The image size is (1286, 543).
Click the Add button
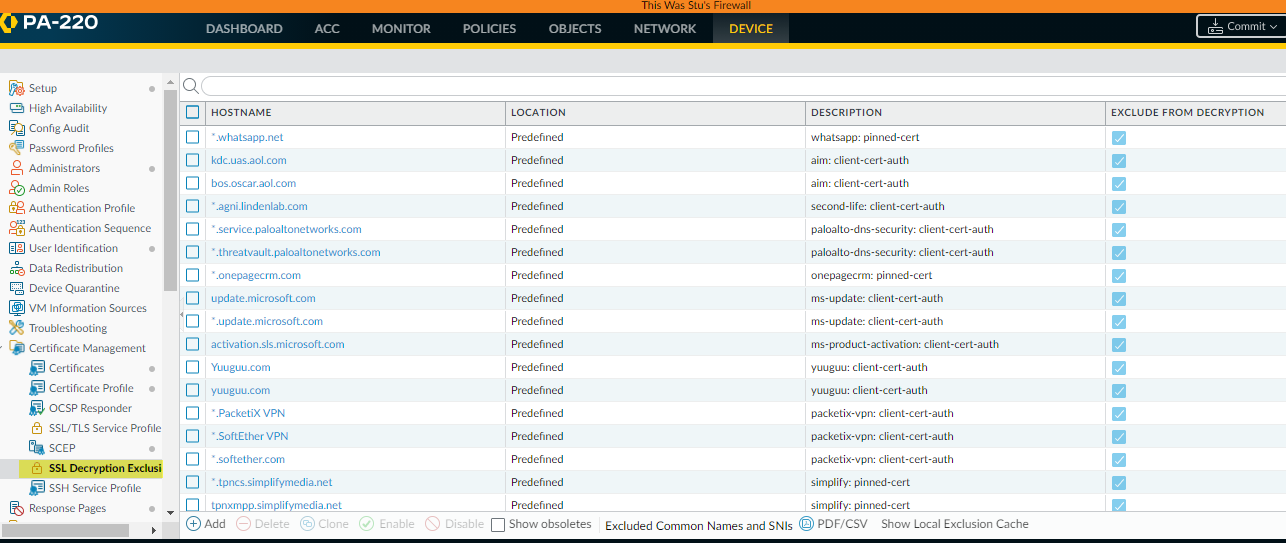tap(206, 524)
